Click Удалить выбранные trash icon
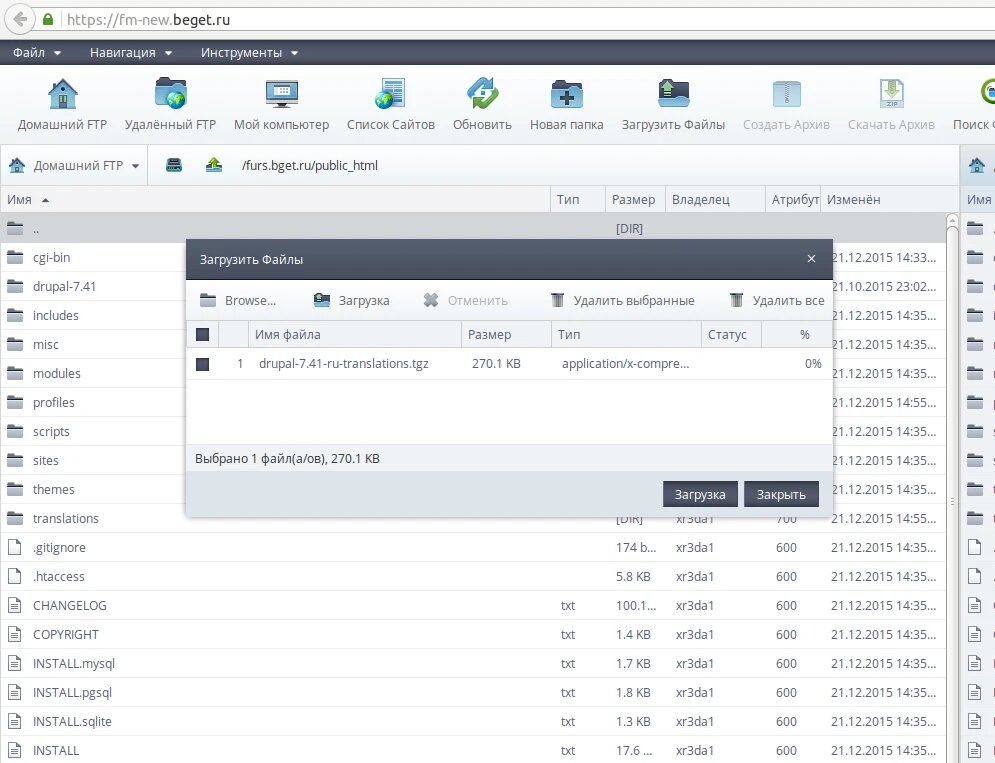The width and height of the screenshot is (995, 763). 557,300
